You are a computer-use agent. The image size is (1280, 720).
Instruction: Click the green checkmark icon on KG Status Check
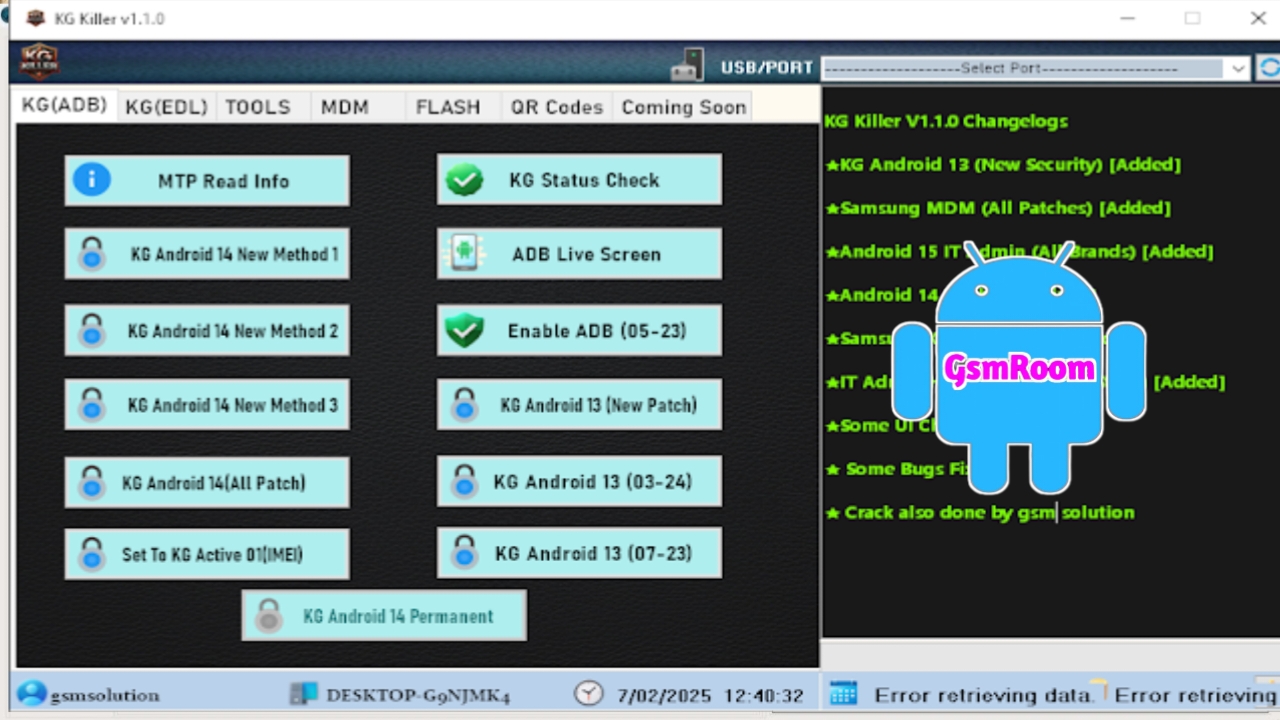(464, 180)
